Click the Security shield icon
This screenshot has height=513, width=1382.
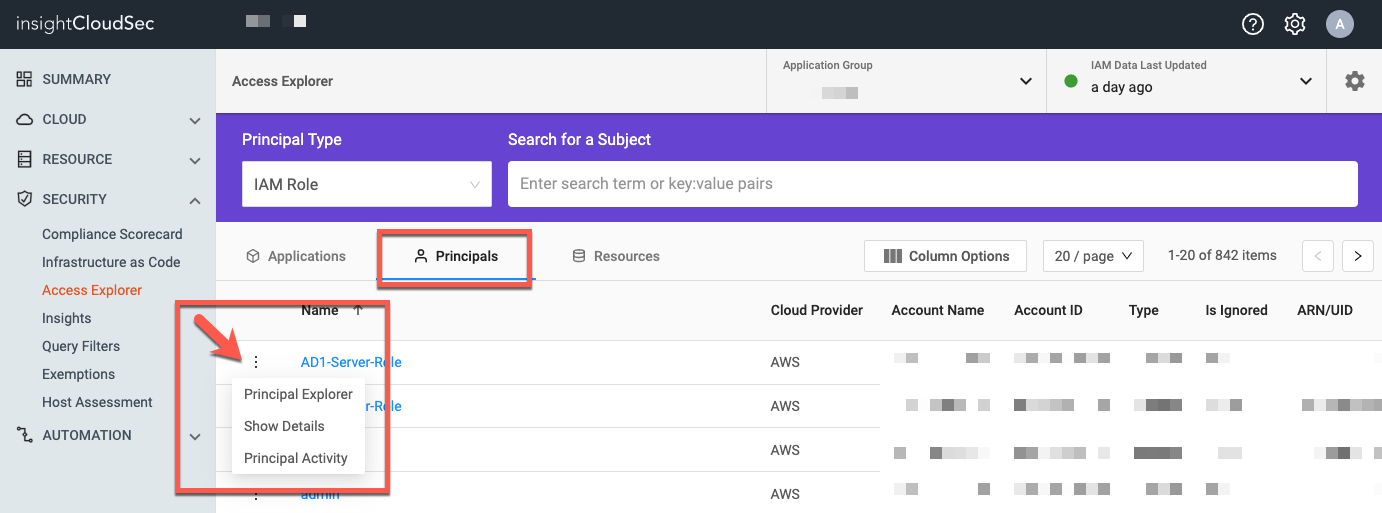click(x=25, y=199)
